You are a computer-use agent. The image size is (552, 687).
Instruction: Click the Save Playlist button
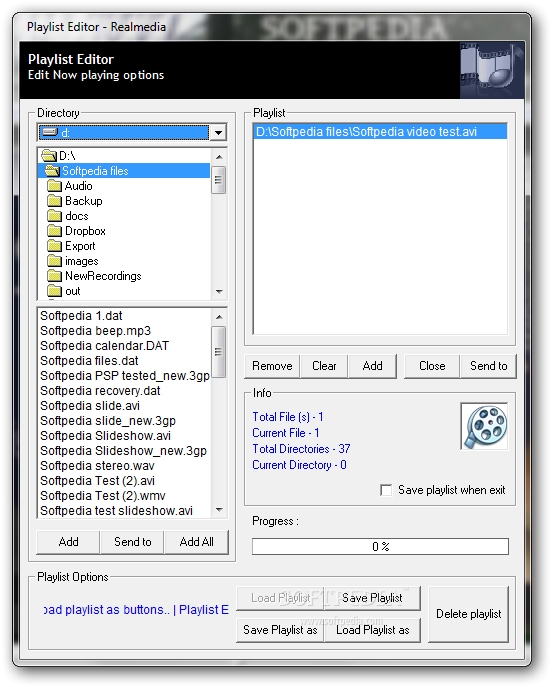click(372, 598)
